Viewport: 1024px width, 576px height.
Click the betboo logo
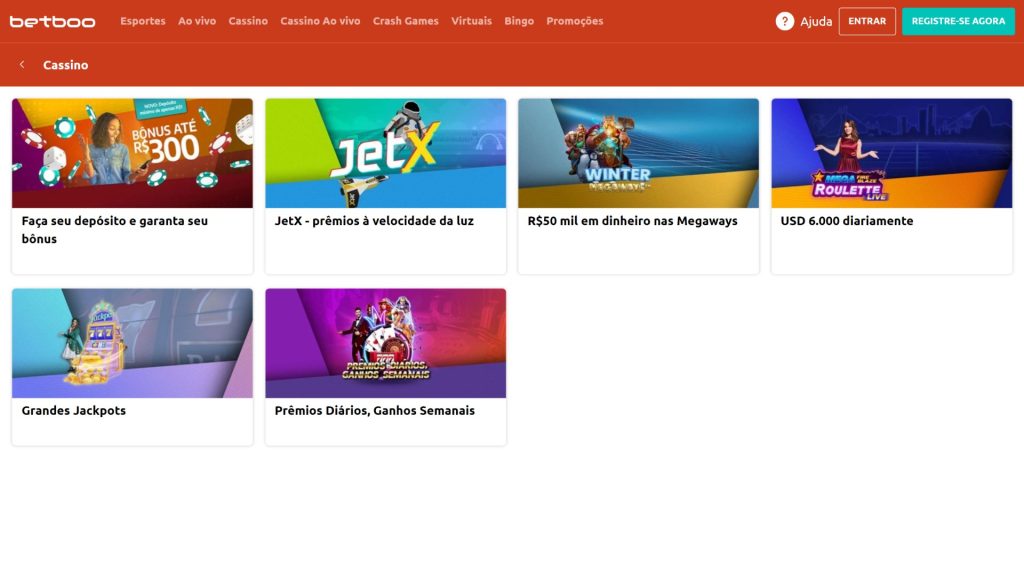point(52,22)
